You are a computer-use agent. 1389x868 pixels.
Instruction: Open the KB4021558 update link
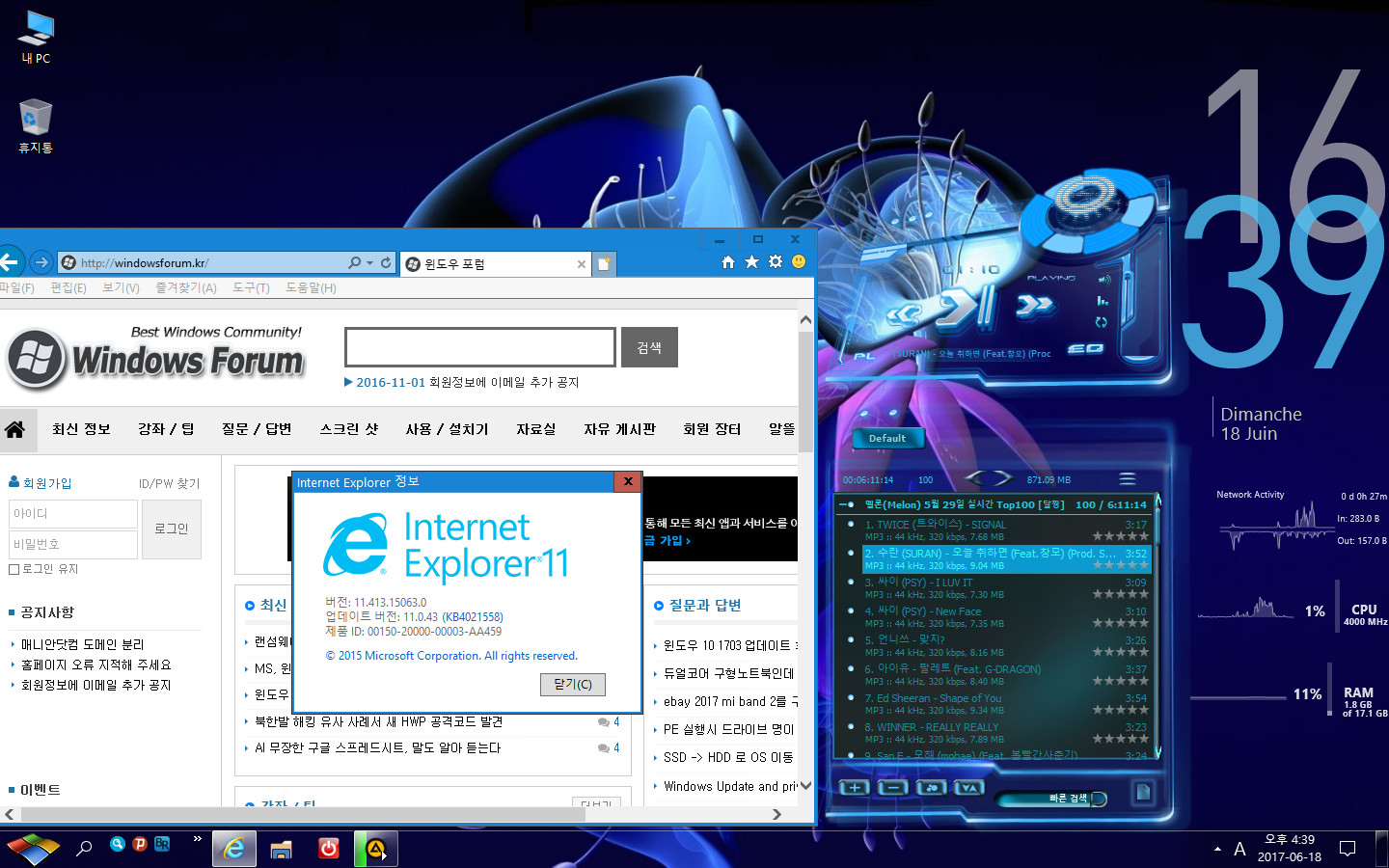click(473, 617)
